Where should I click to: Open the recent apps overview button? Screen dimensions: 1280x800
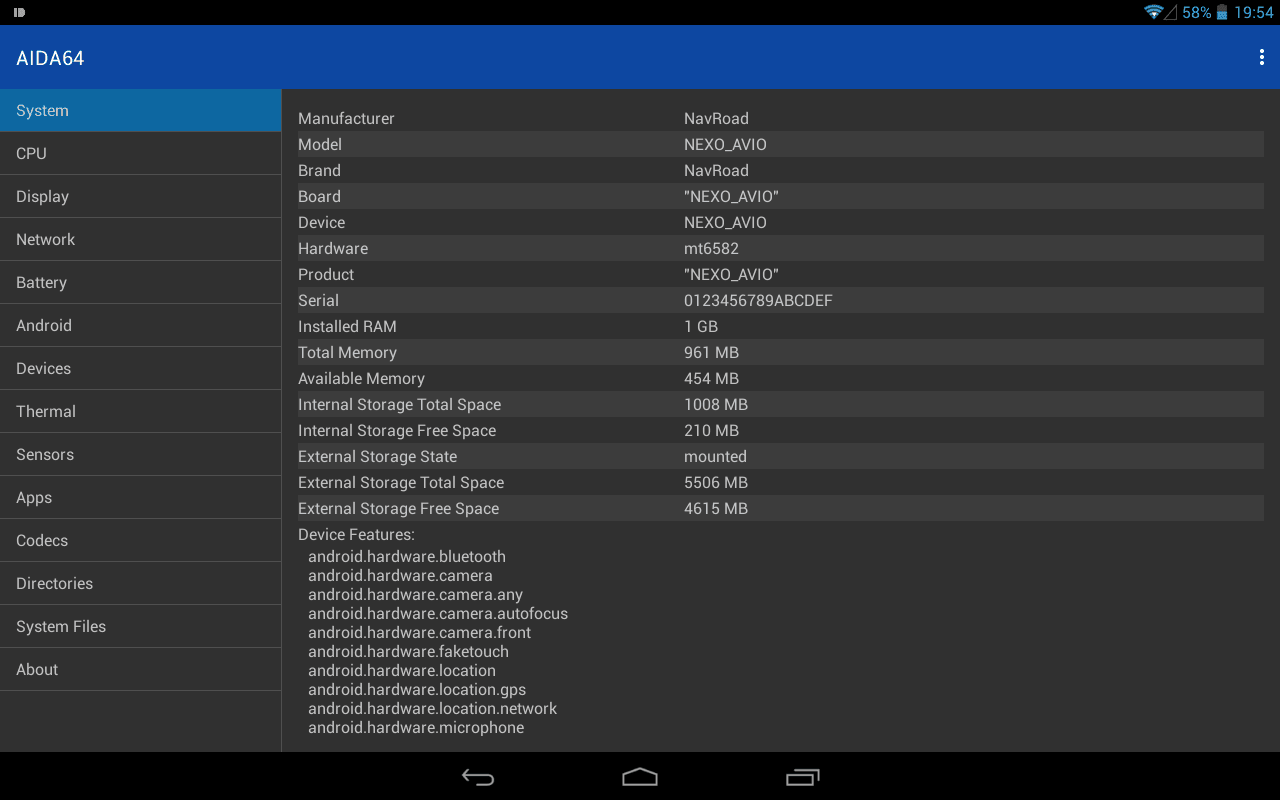click(803, 777)
